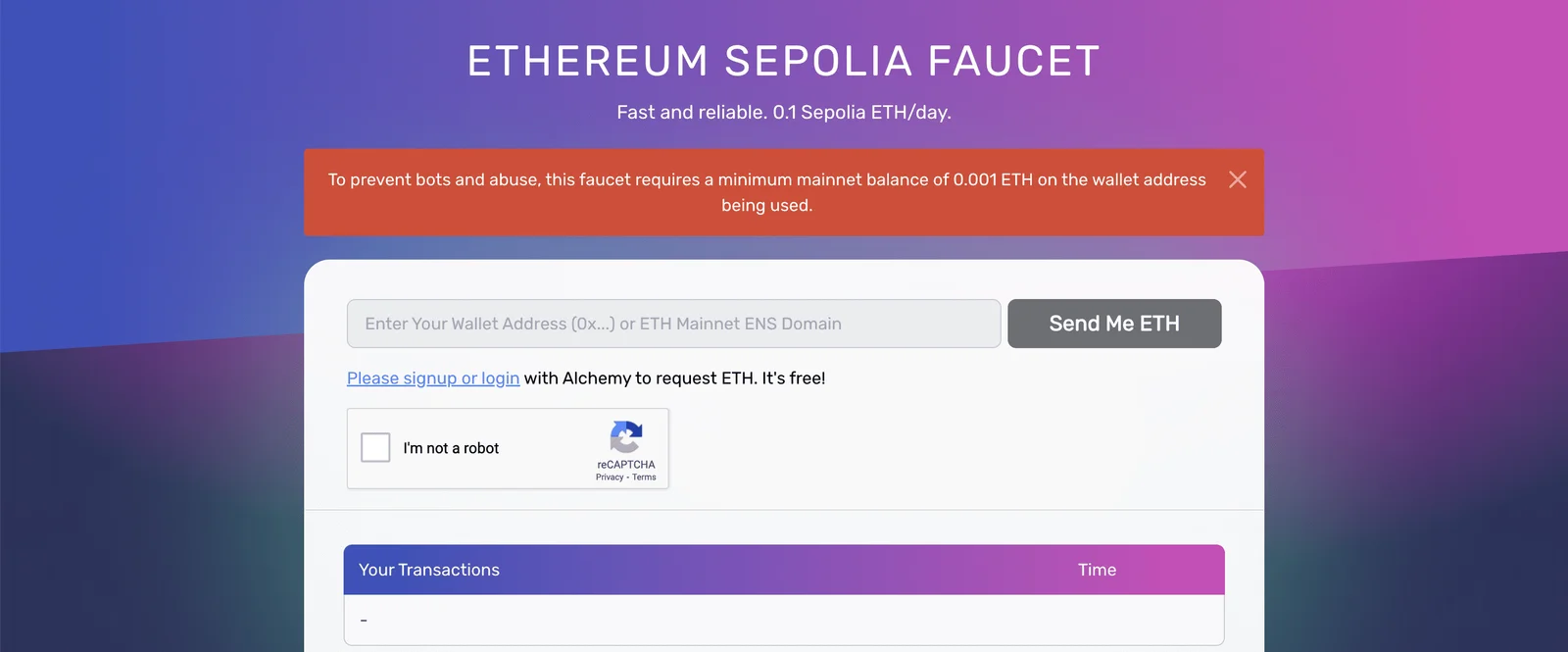Open the Please signup or login link
Screen dimensions: 1568x652
(433, 378)
